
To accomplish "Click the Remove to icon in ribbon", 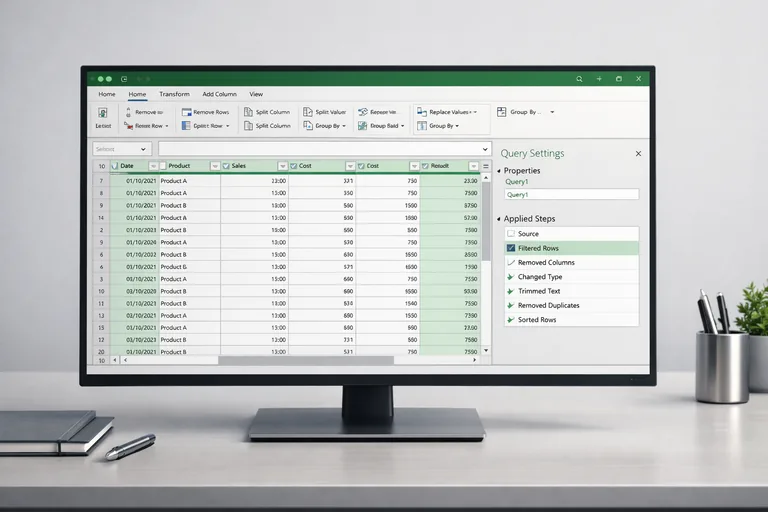I will [128, 112].
